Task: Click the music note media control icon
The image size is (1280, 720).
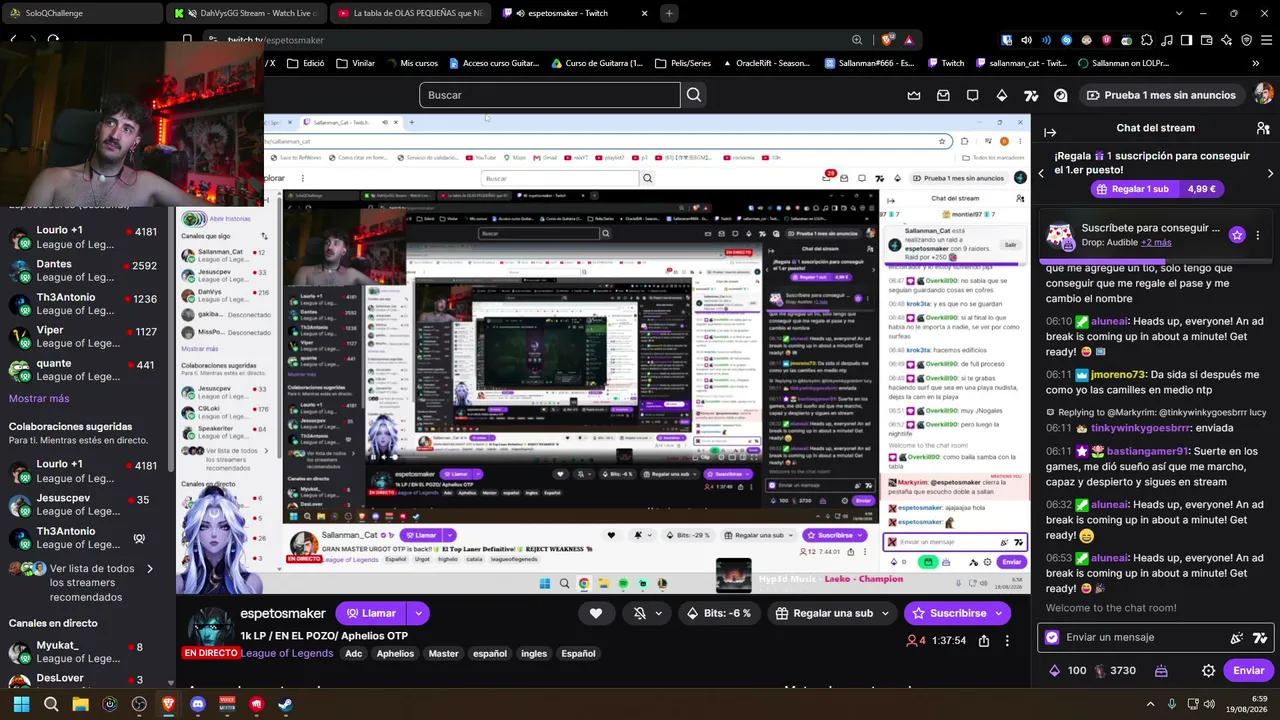Action: pos(1166,40)
